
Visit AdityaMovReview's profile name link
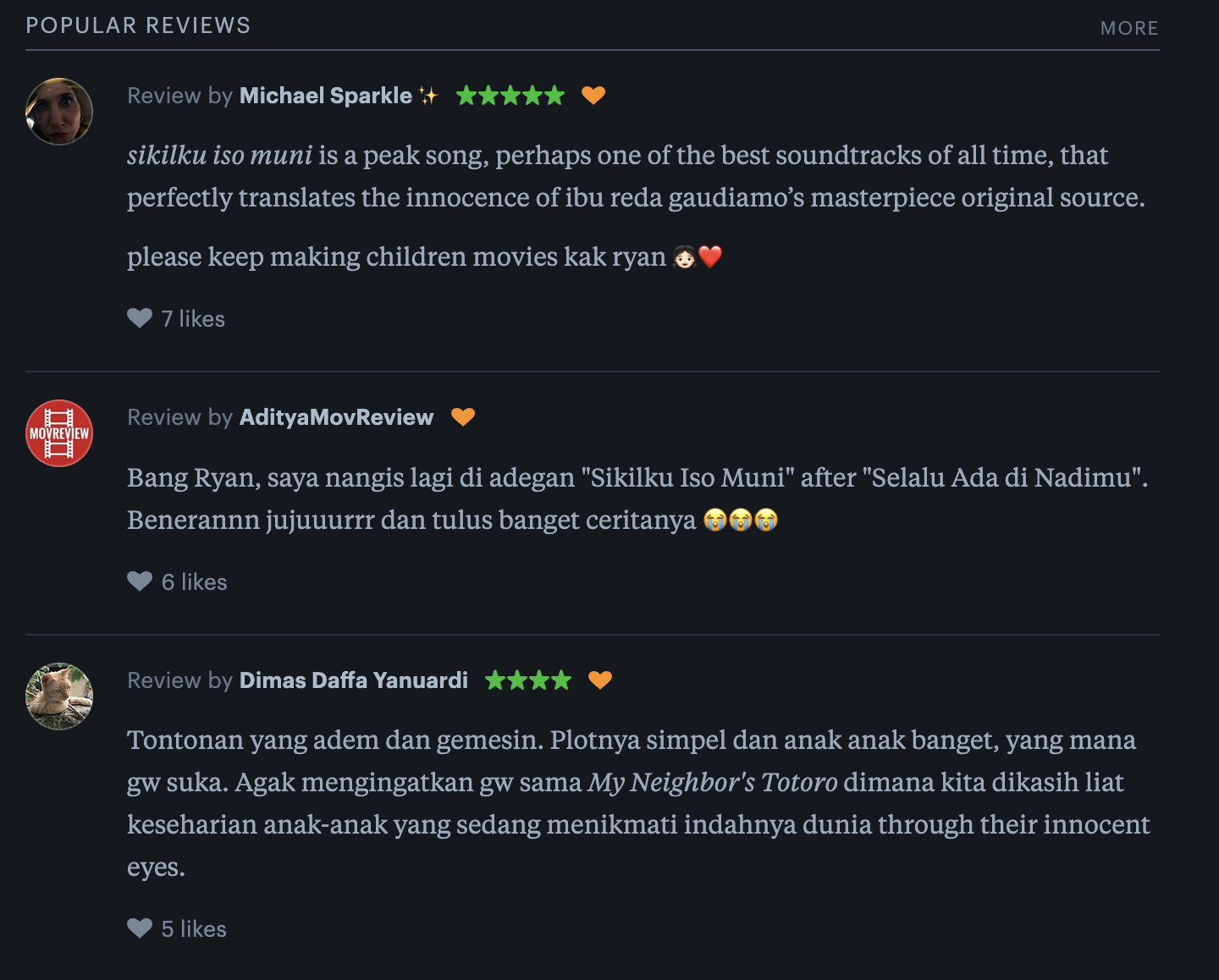point(336,417)
